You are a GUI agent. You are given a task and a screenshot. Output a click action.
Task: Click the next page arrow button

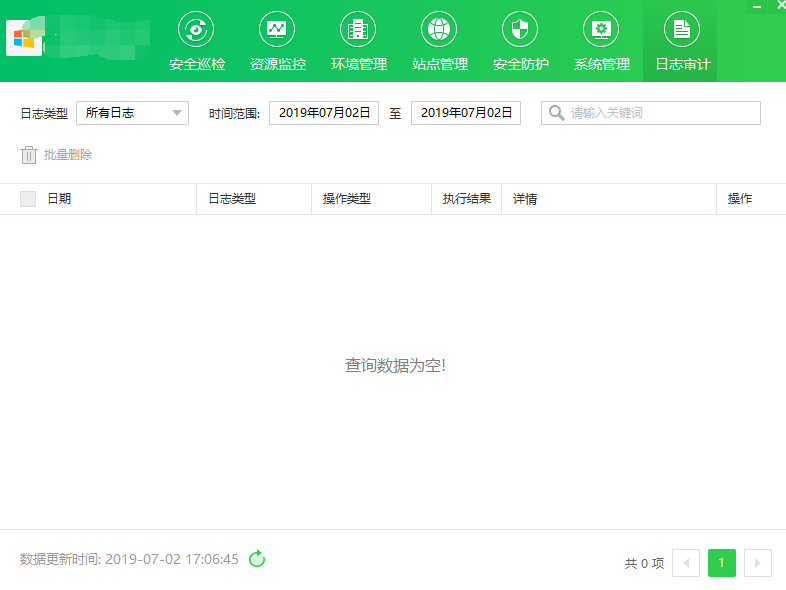(758, 563)
